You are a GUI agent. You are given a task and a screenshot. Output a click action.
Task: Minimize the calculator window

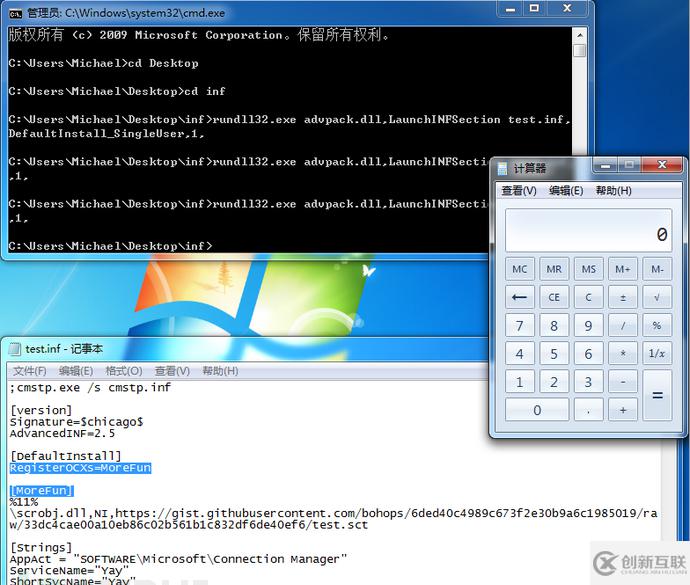606,166
